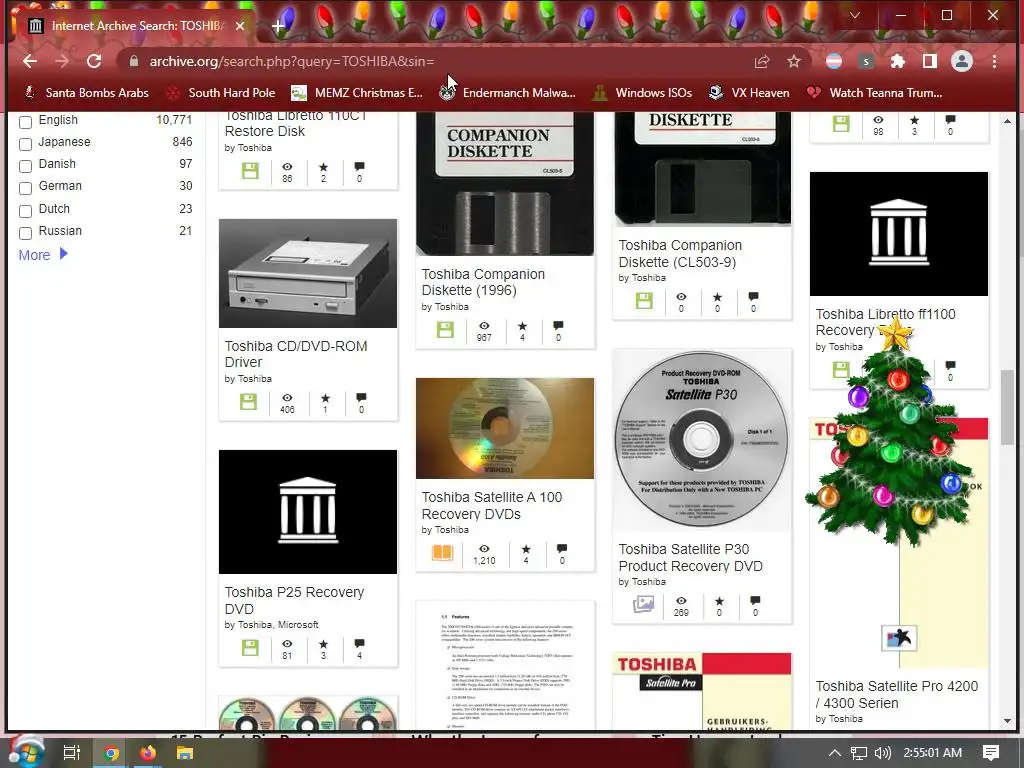Open File Explorer from the taskbar
Screen dimensions: 1024x768
[185, 753]
